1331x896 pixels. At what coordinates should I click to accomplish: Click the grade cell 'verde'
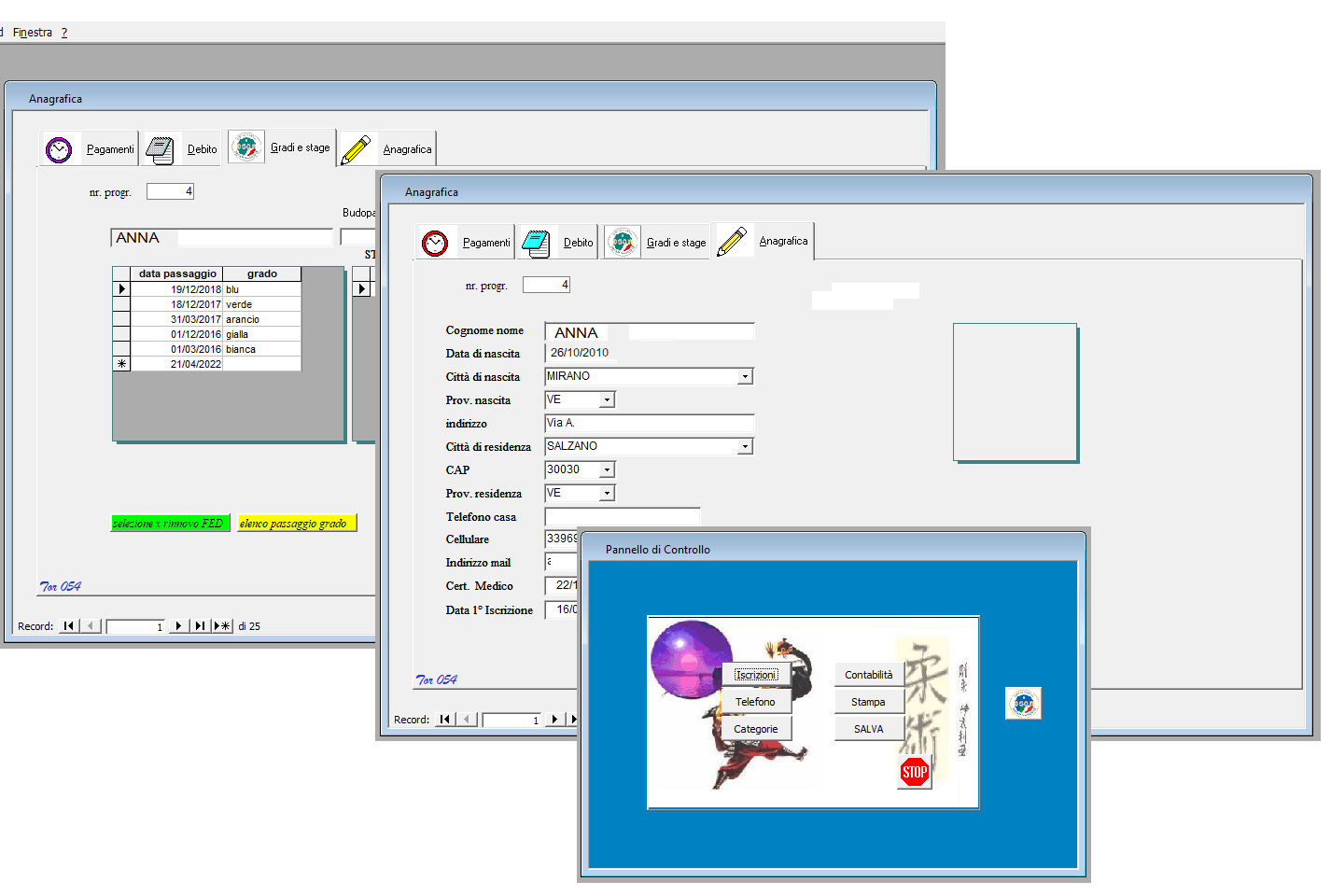pyautogui.click(x=262, y=304)
